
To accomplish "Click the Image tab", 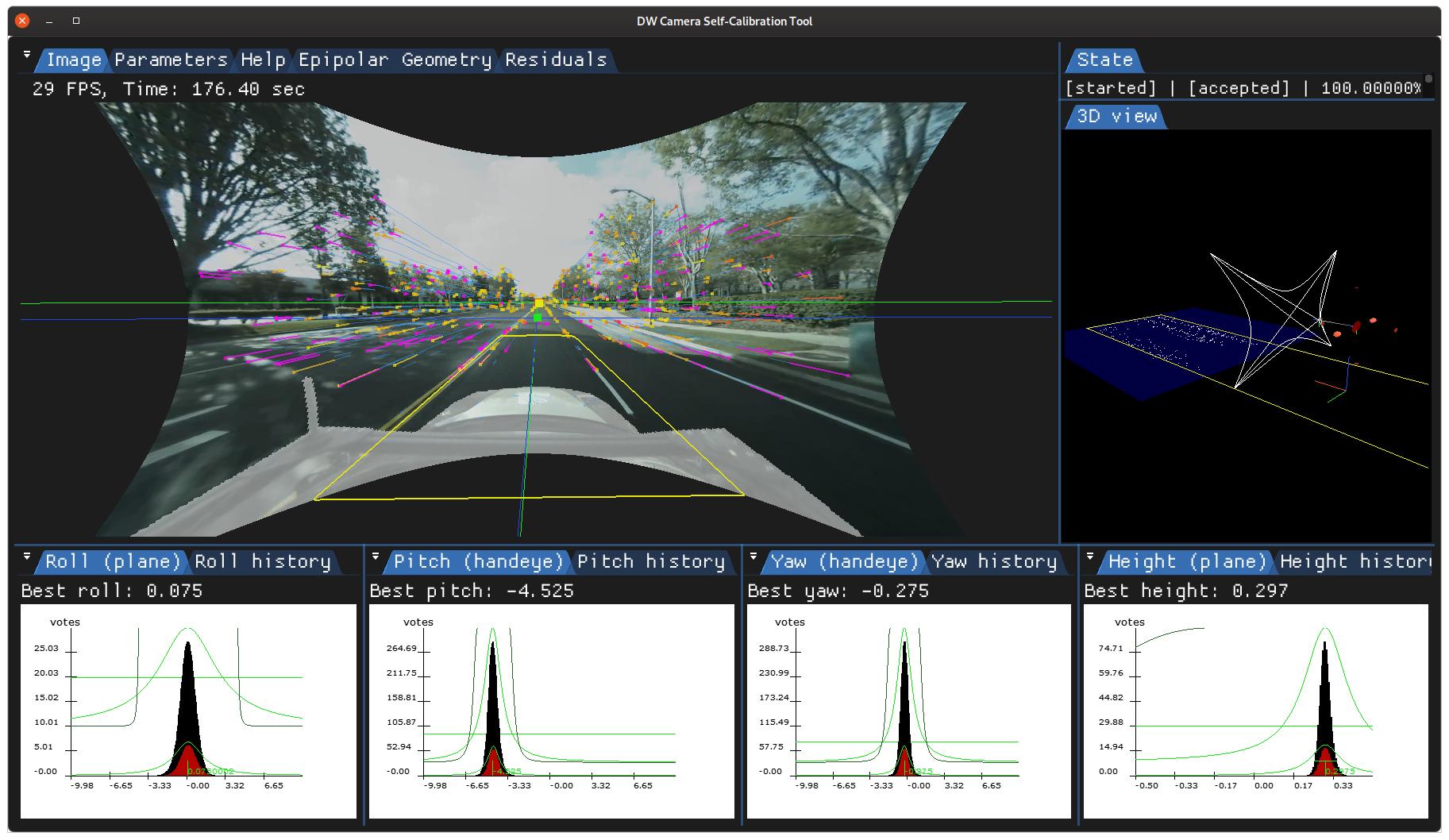I will point(74,60).
